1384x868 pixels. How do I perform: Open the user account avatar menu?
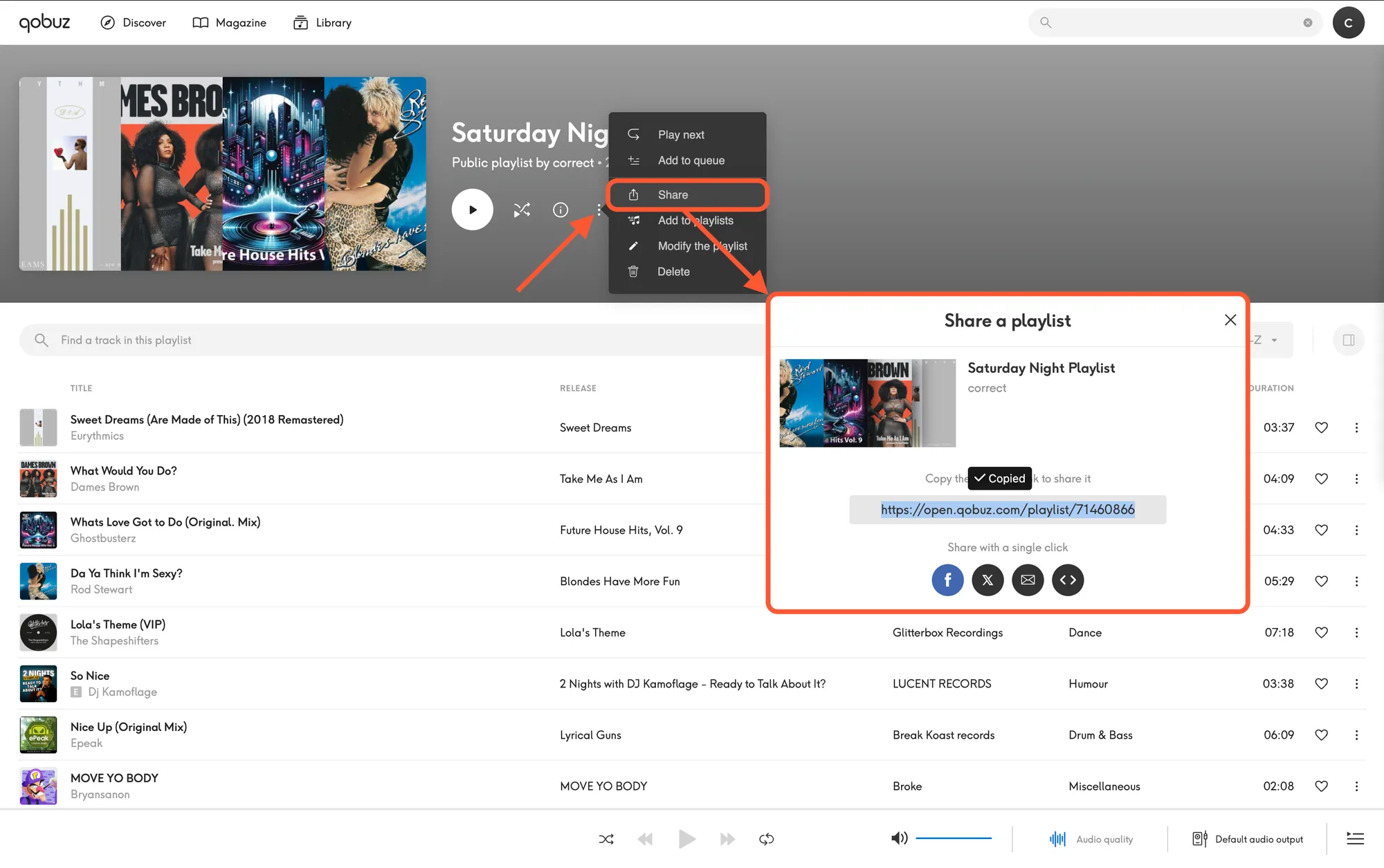pos(1348,23)
